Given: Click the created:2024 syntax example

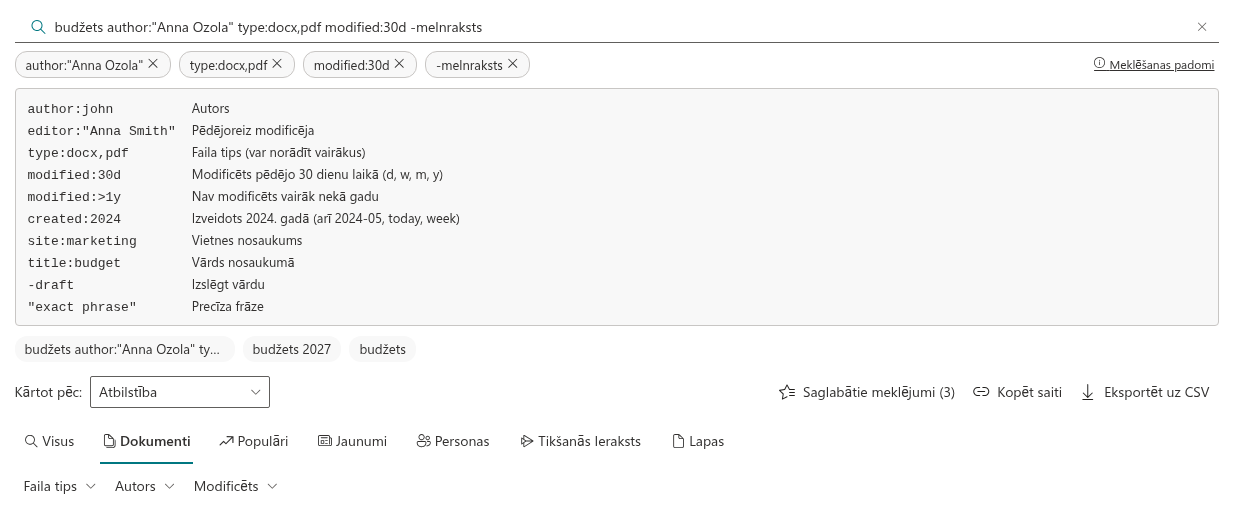Looking at the screenshot, I should 74,219.
